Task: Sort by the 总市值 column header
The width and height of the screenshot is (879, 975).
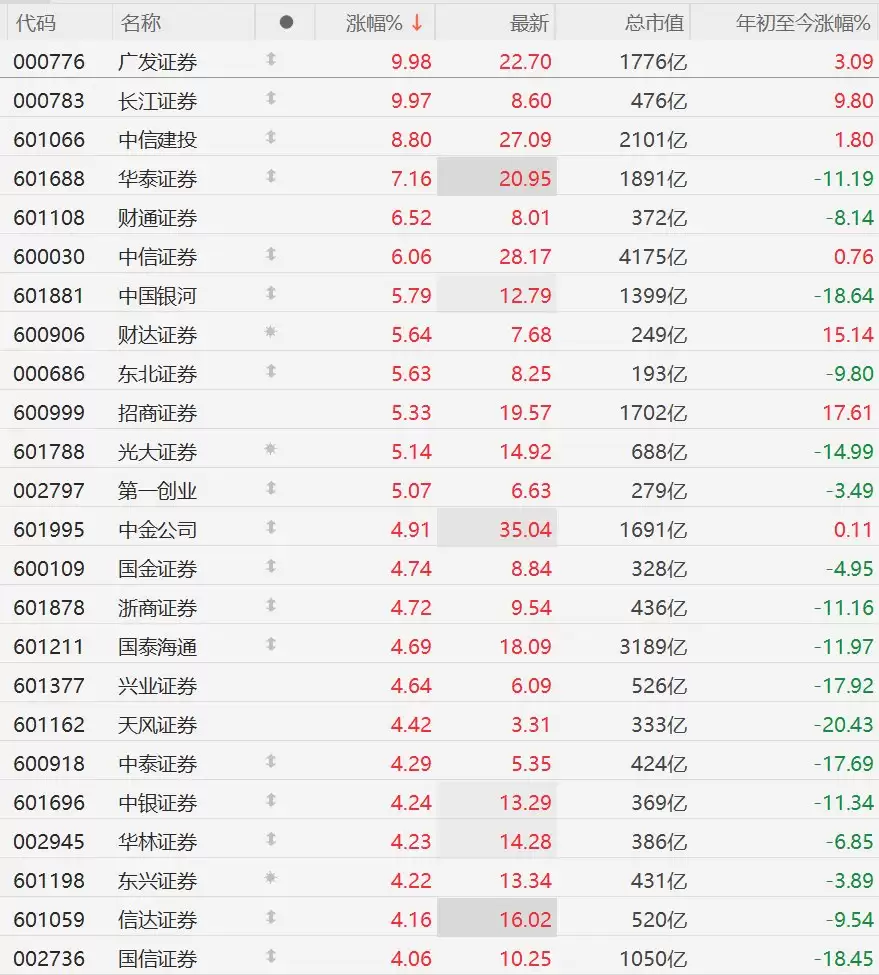Action: (x=655, y=23)
